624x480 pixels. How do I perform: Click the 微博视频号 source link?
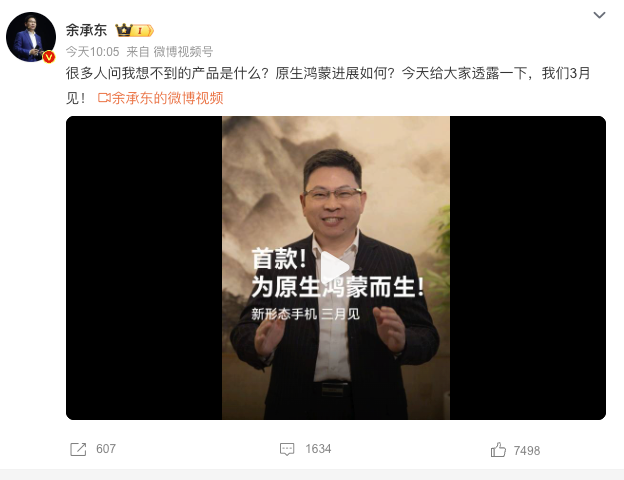(183, 52)
